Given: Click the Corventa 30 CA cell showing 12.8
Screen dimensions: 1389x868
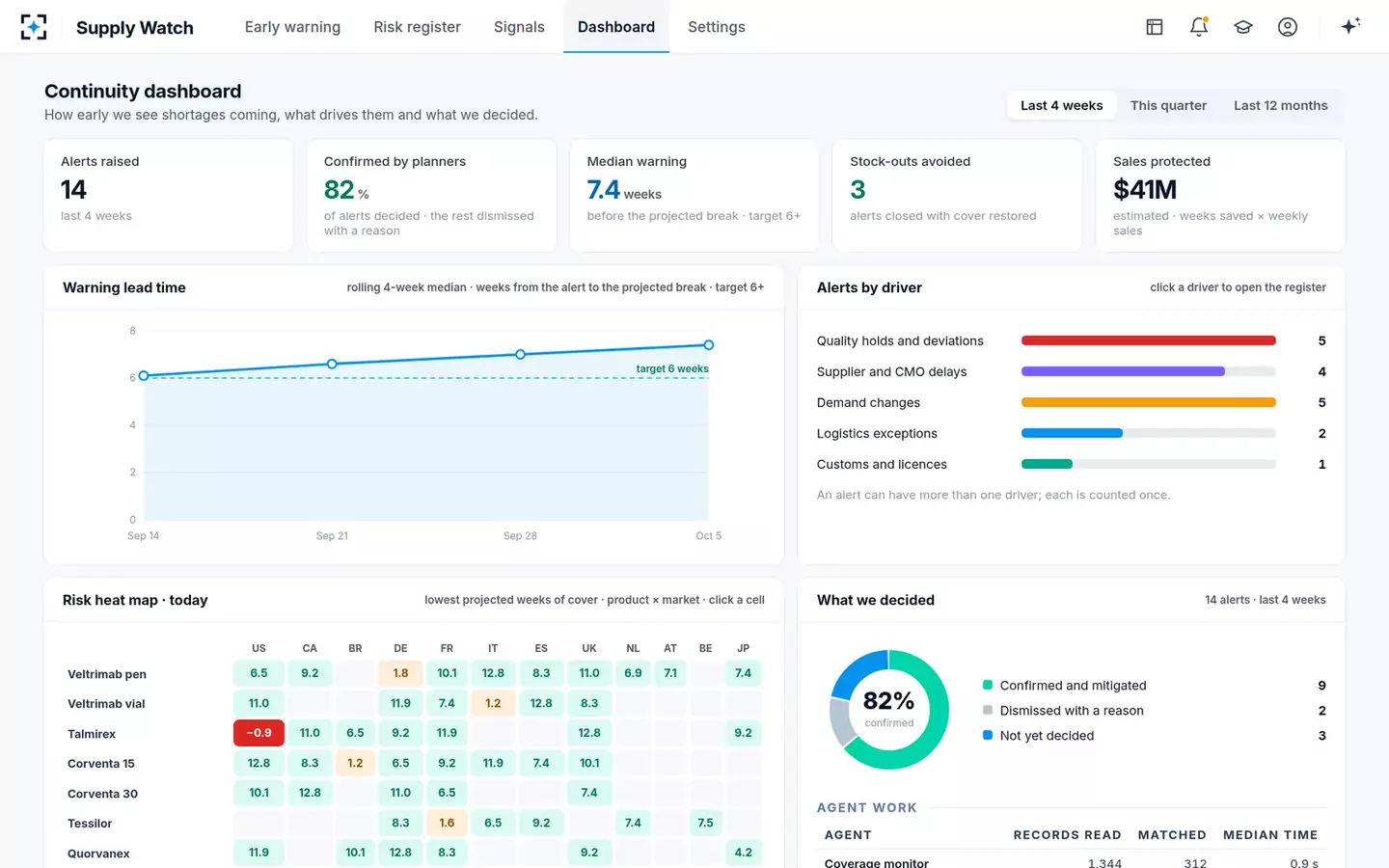Looking at the screenshot, I should 310,793.
